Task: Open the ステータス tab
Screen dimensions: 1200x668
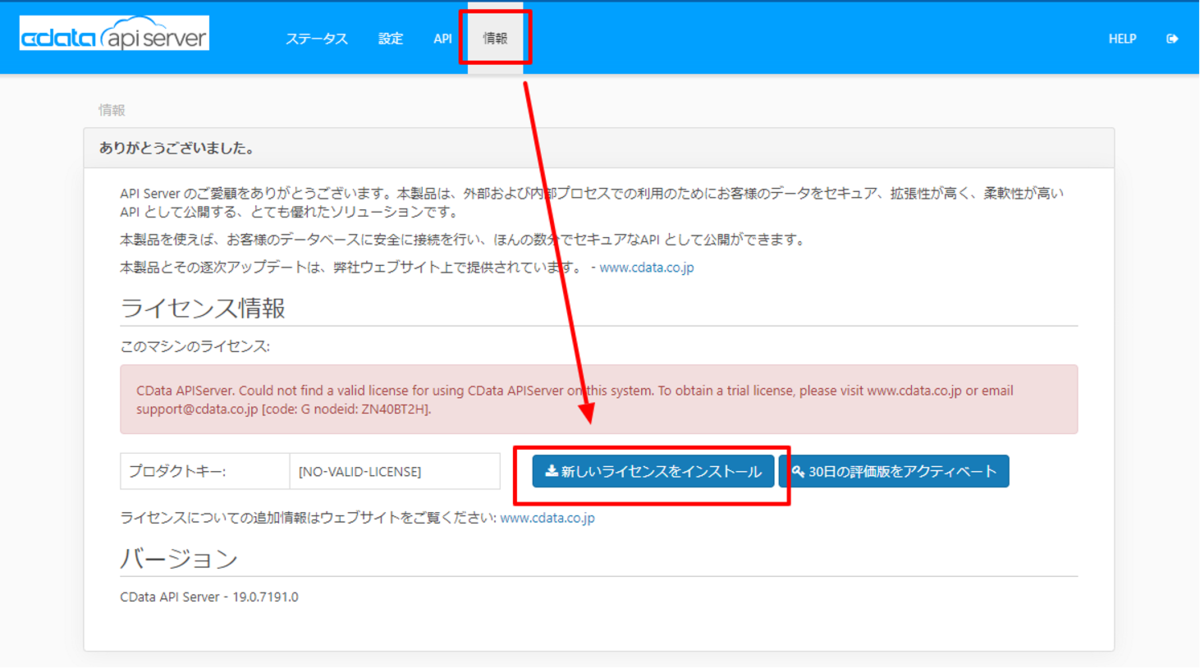Action: point(317,39)
